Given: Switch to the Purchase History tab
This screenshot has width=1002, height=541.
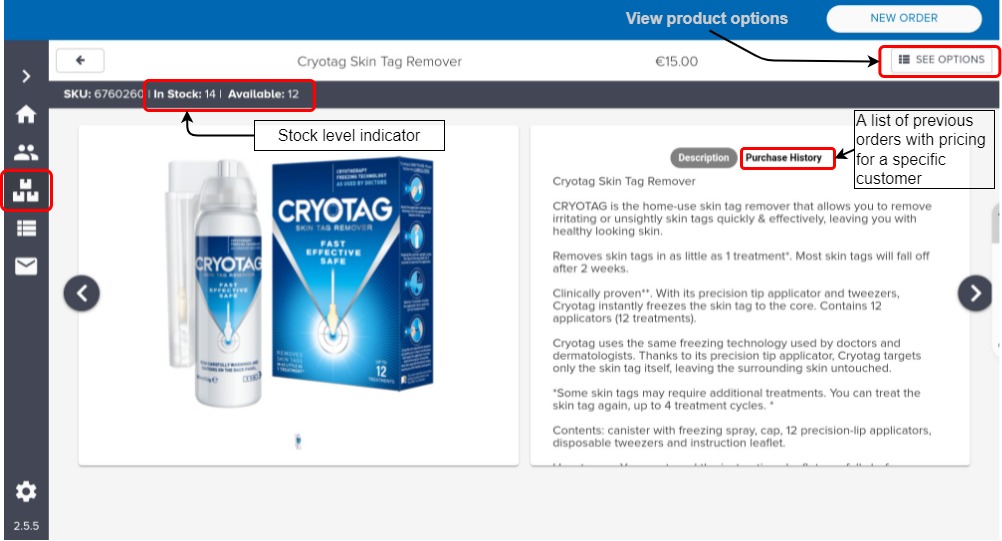Looking at the screenshot, I should (784, 158).
